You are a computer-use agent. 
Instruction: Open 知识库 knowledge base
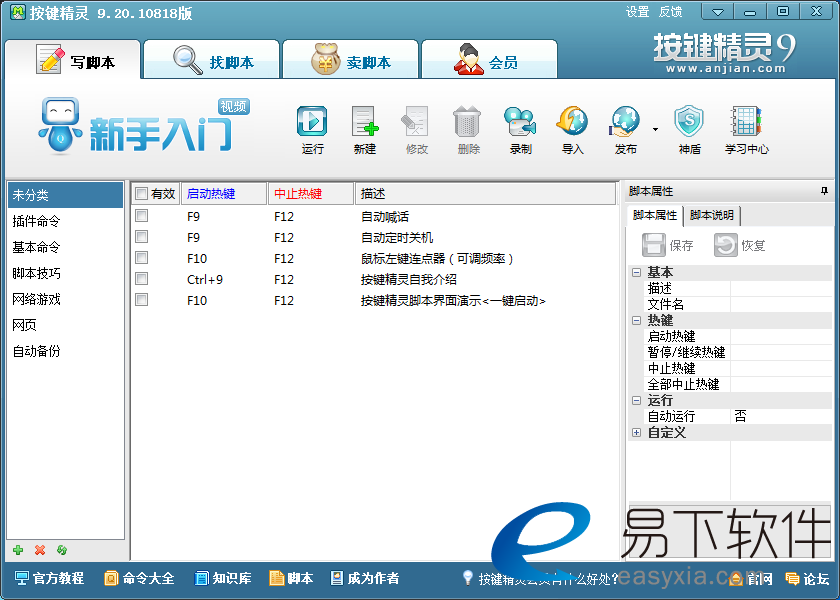coord(223,579)
